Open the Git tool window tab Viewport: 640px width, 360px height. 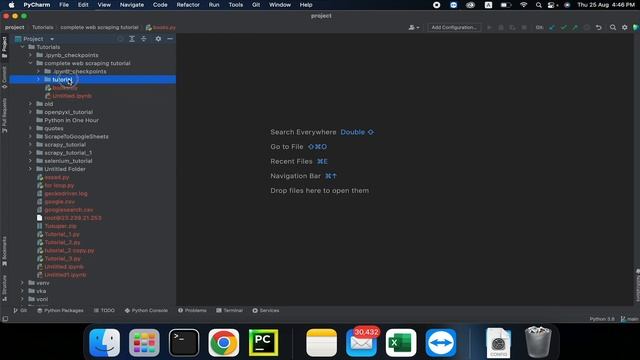tap(20, 311)
